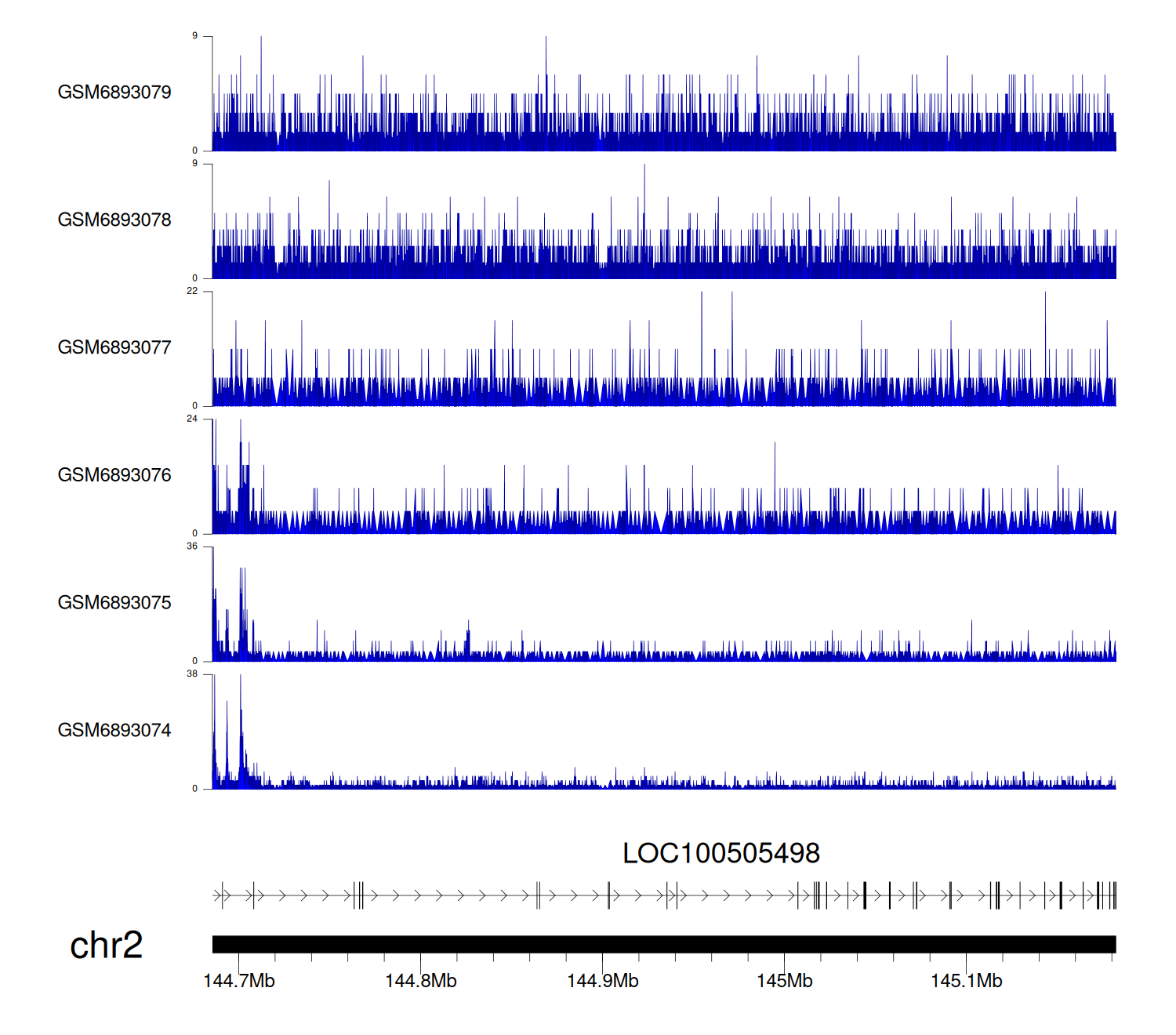1176x1035 pixels.
Task: Select the GSM6893074 track name
Action: (114, 731)
